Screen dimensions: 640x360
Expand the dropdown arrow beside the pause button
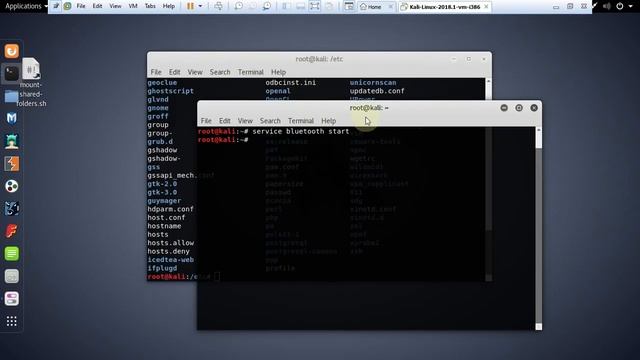[x=200, y=6]
